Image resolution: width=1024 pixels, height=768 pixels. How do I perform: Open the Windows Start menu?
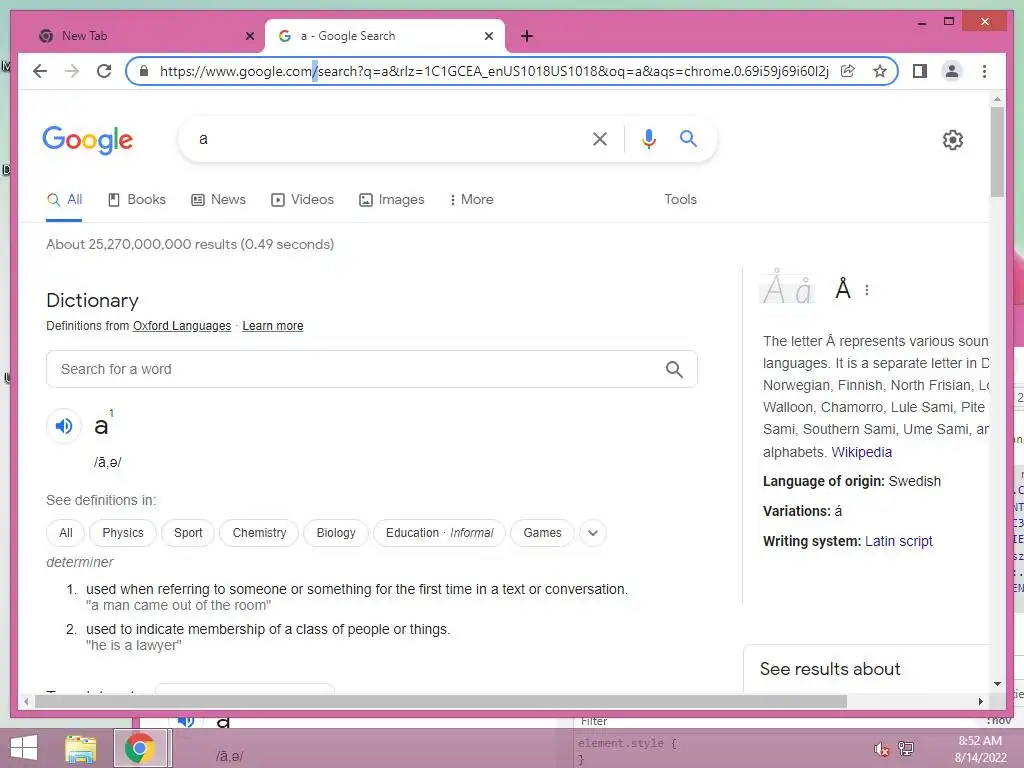pos(24,748)
